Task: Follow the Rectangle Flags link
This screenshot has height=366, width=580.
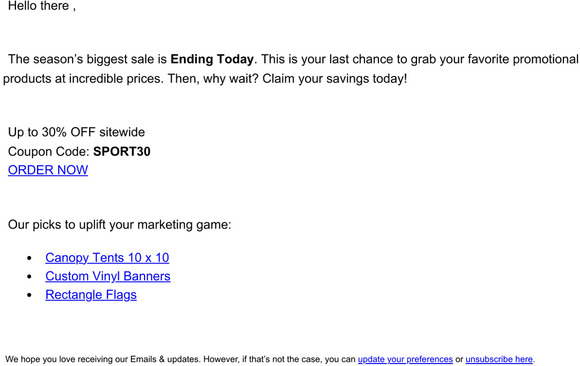Action: (91, 295)
